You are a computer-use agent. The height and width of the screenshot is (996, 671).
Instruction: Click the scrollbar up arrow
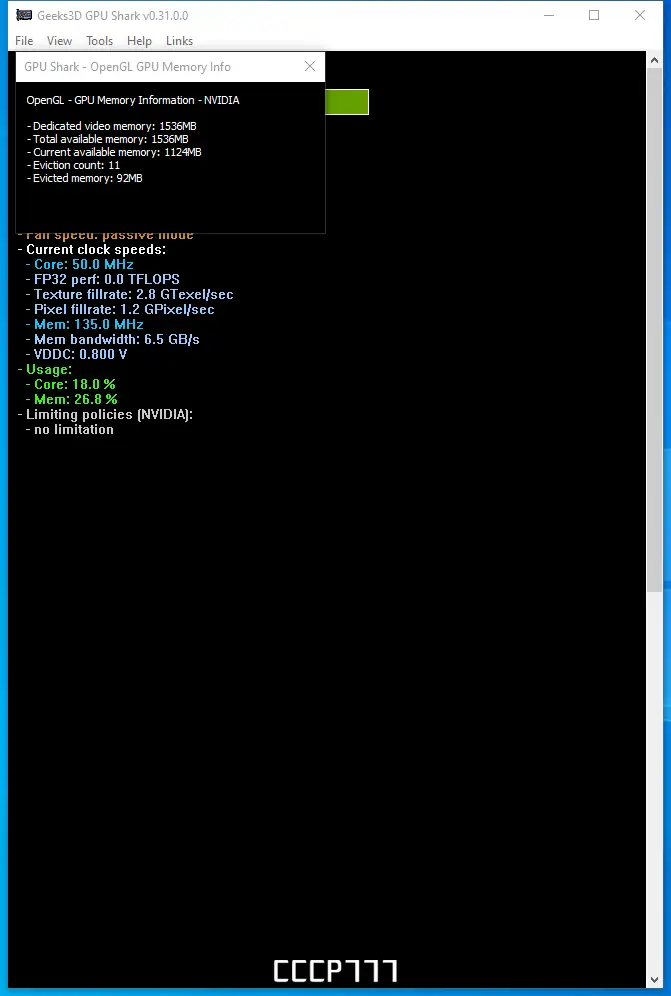click(654, 60)
